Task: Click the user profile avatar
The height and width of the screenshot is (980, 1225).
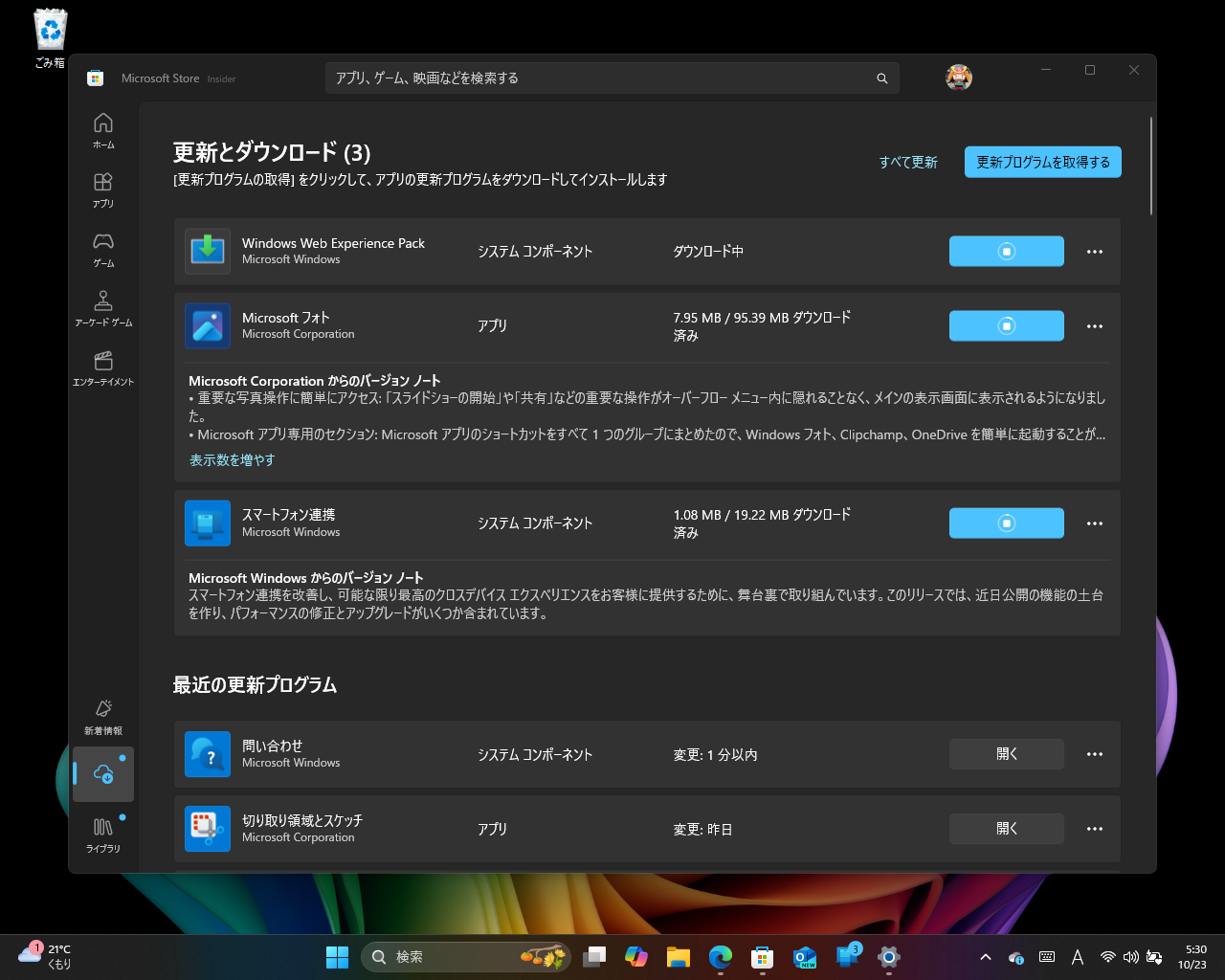Action: coord(958,78)
